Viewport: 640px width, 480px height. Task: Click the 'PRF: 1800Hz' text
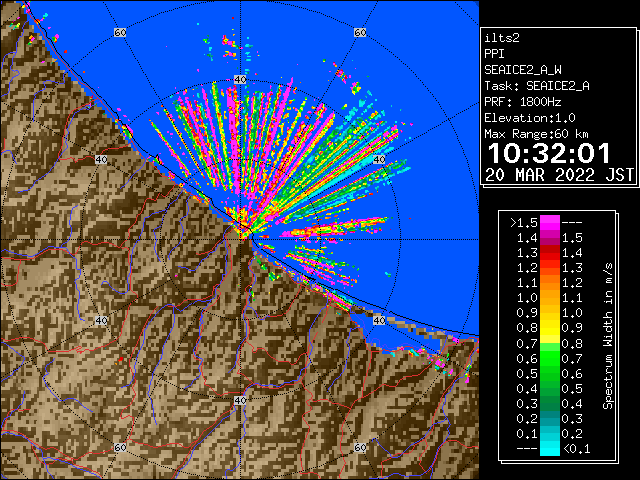coord(523,102)
